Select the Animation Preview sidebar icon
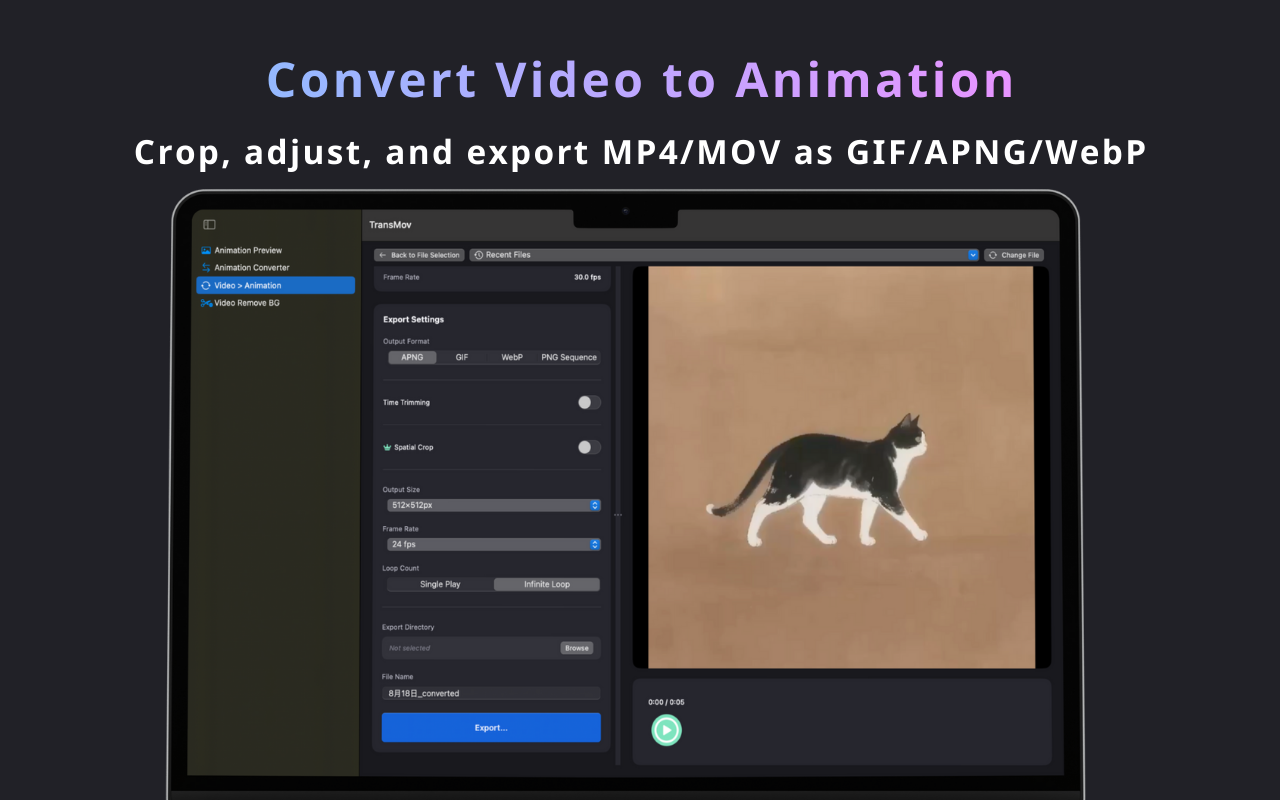1280x800 pixels. point(208,250)
